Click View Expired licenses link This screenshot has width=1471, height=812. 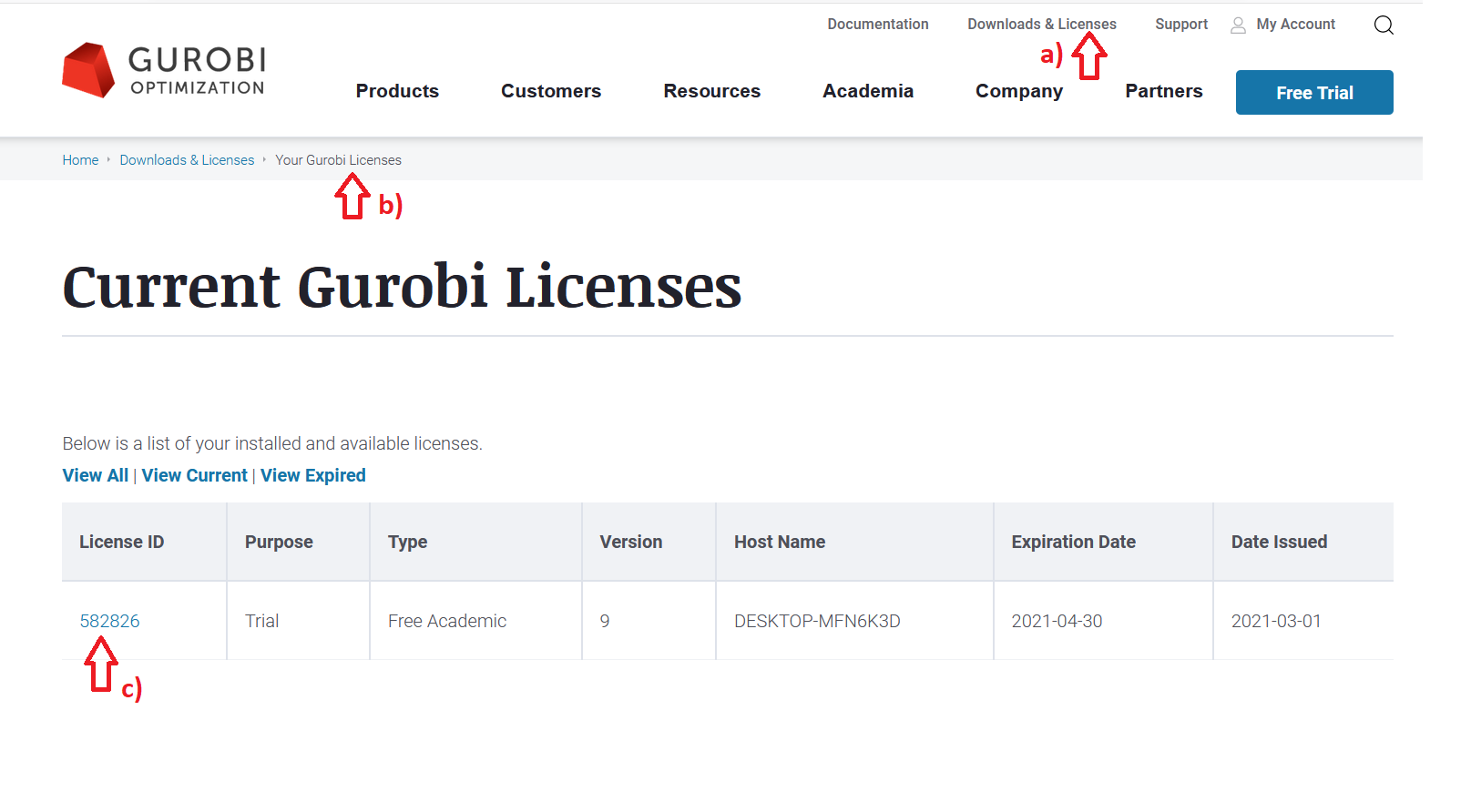(313, 475)
